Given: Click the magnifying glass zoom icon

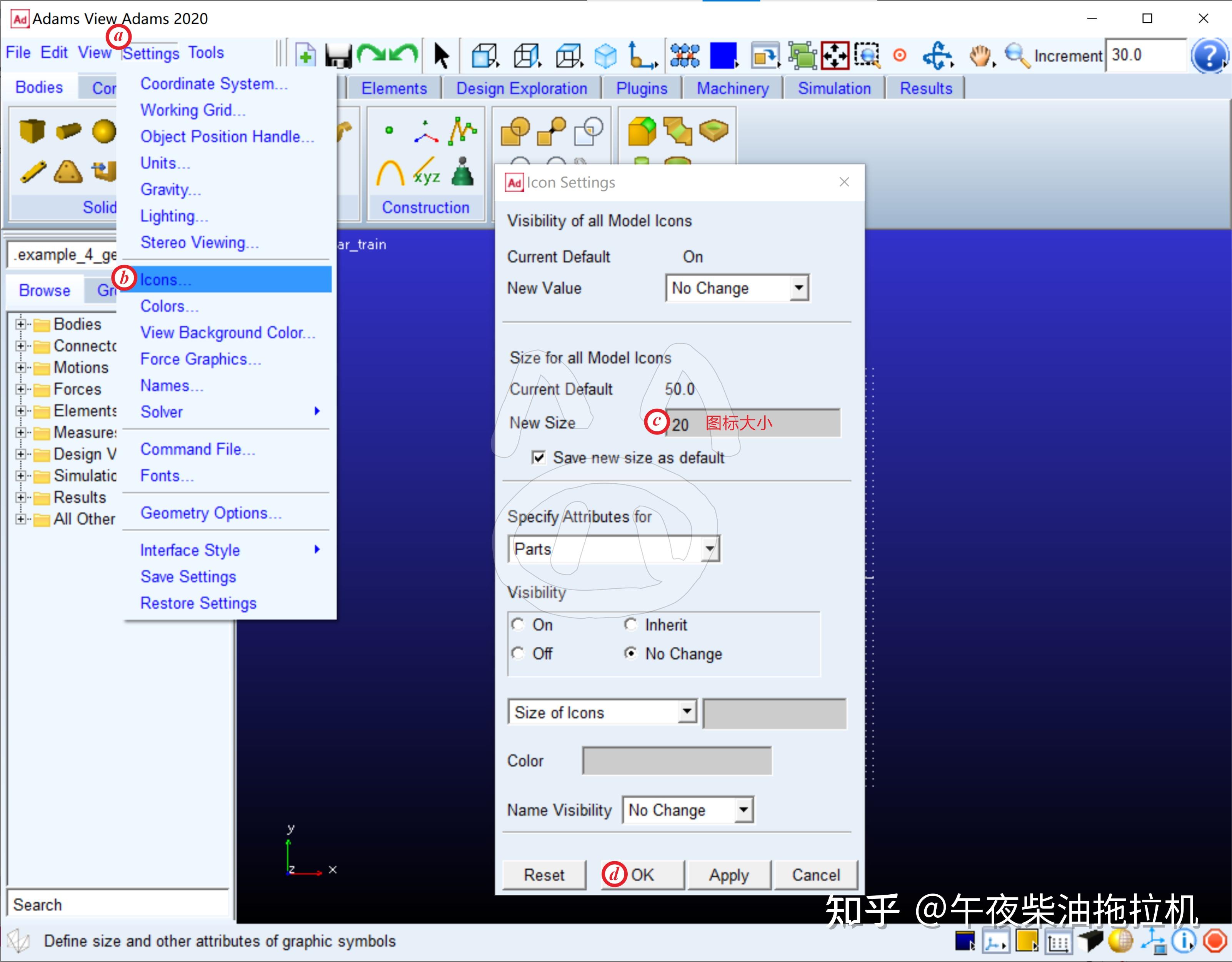Looking at the screenshot, I should tap(1017, 56).
